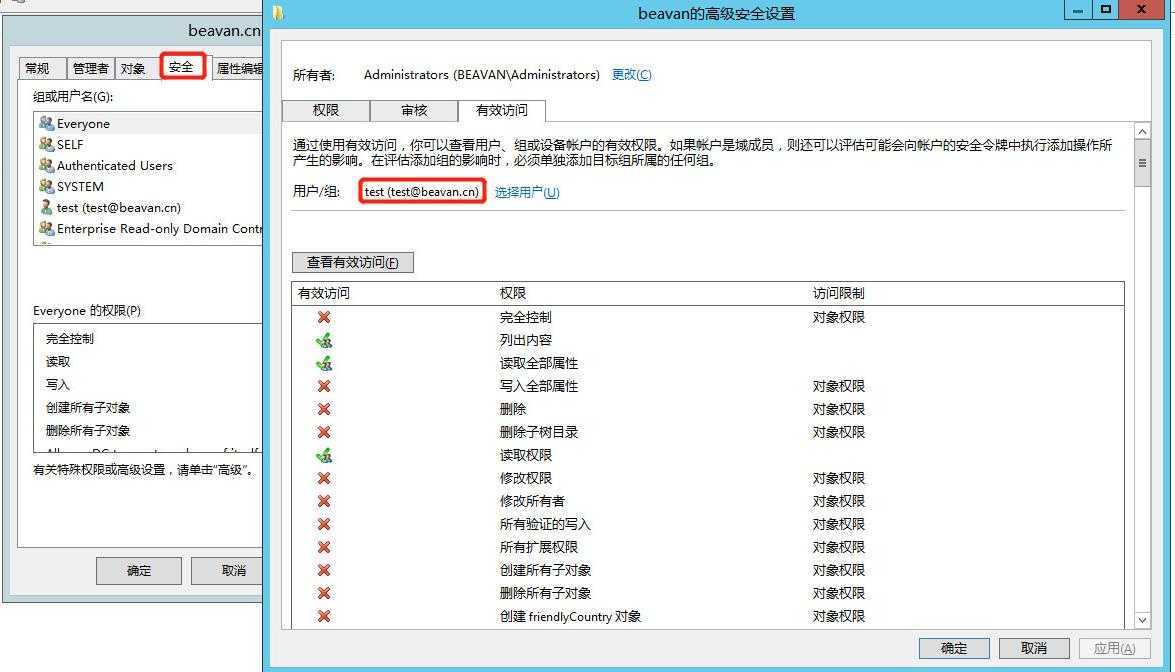The image size is (1175, 672).
Task: Click the 读取全部属性 permission text
Action: (x=539, y=363)
